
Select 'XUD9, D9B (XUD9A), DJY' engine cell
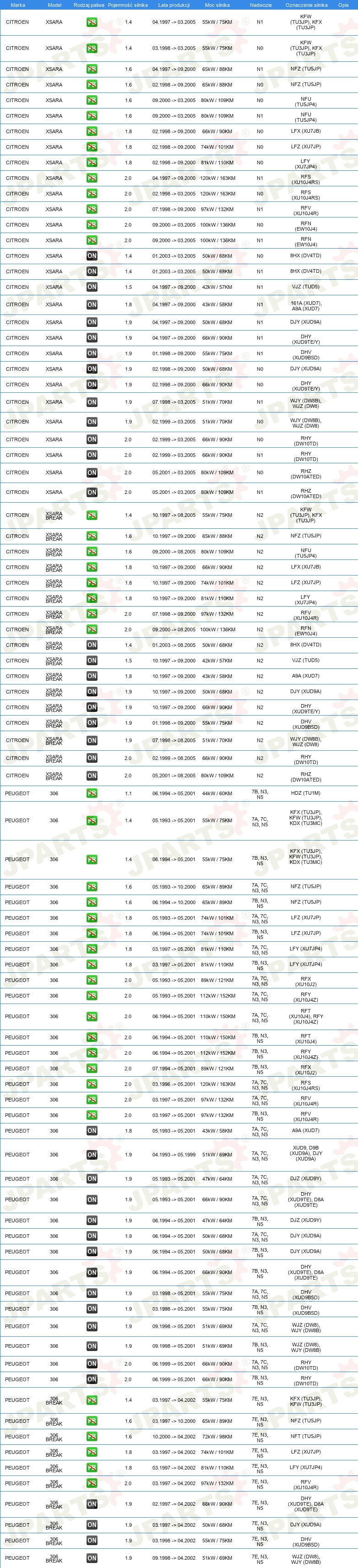tap(306, 1154)
